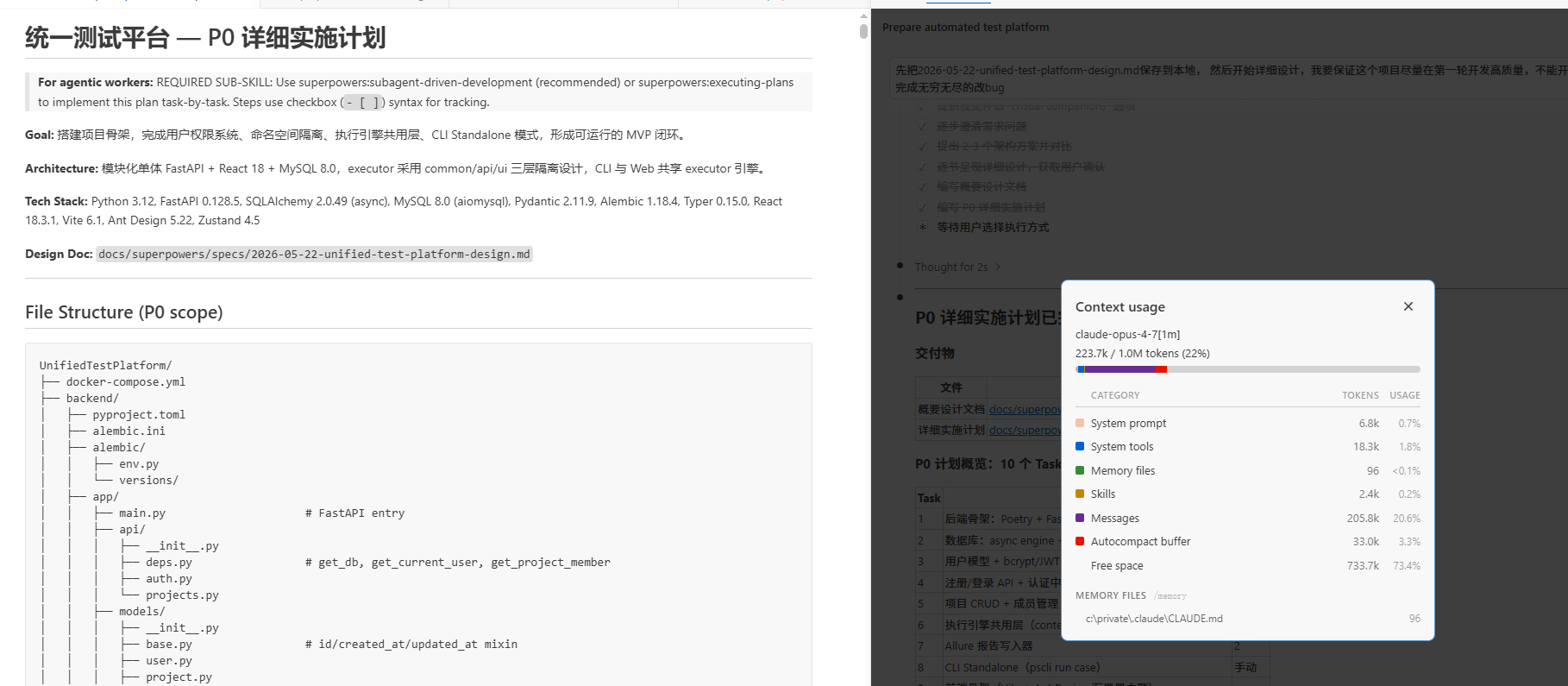Click the document pane scroll-up arrow

tap(863, 16)
